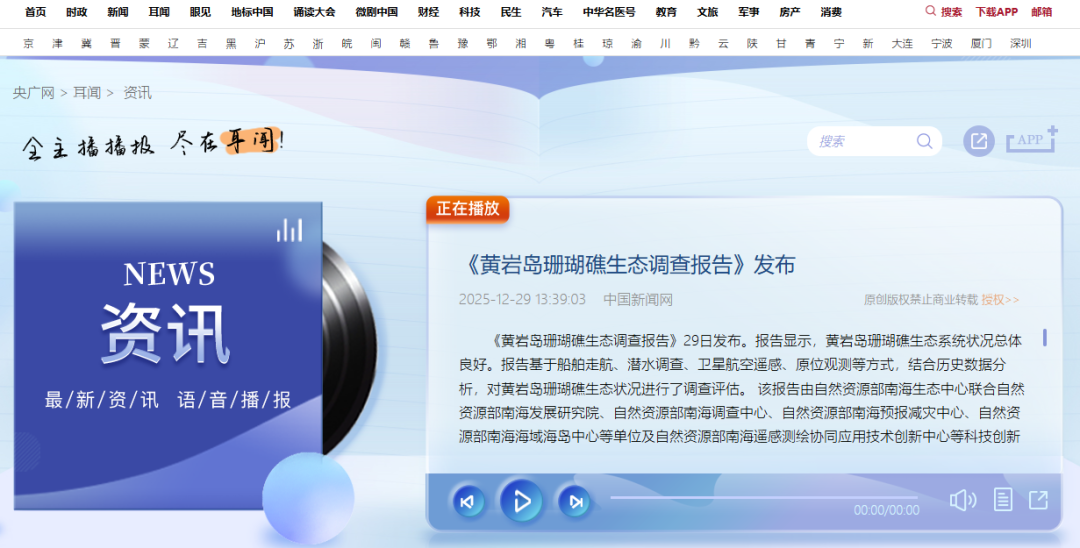Select the 军事 navigation item

[749, 12]
